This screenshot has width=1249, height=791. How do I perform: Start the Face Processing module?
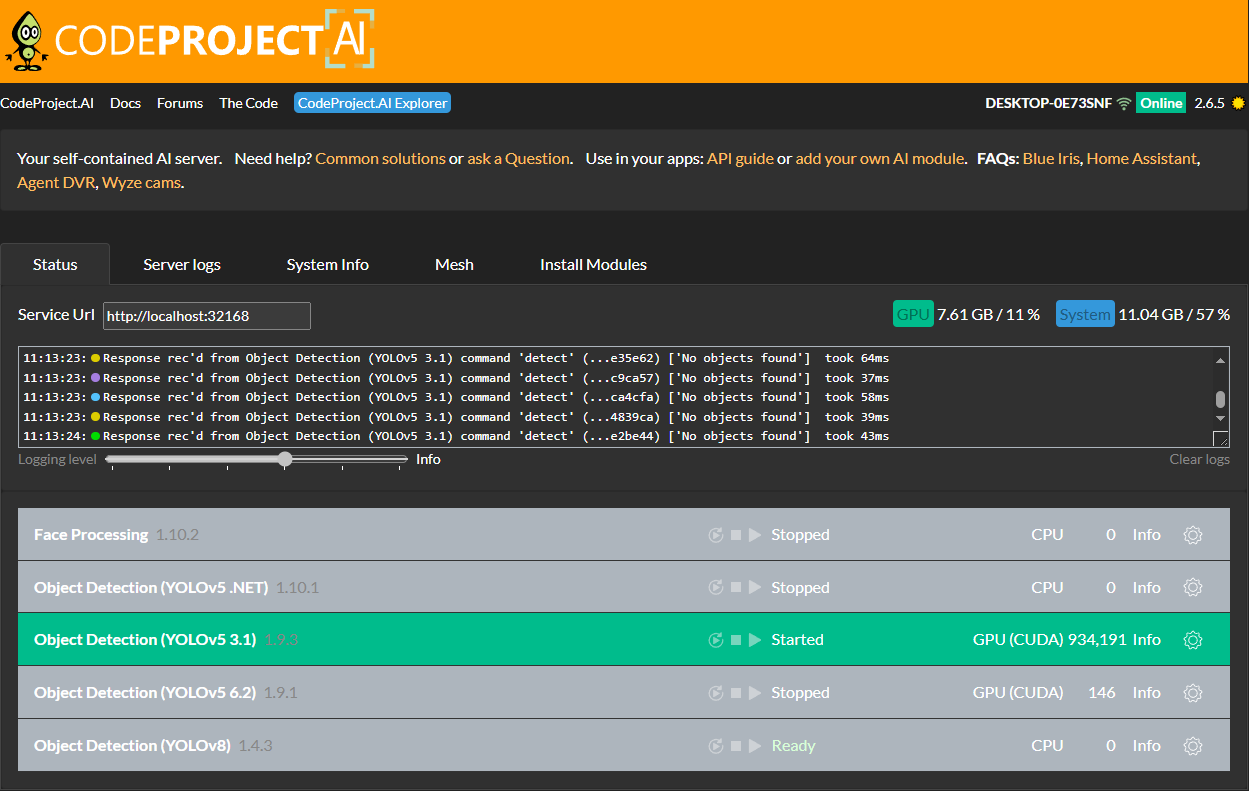[x=755, y=535]
